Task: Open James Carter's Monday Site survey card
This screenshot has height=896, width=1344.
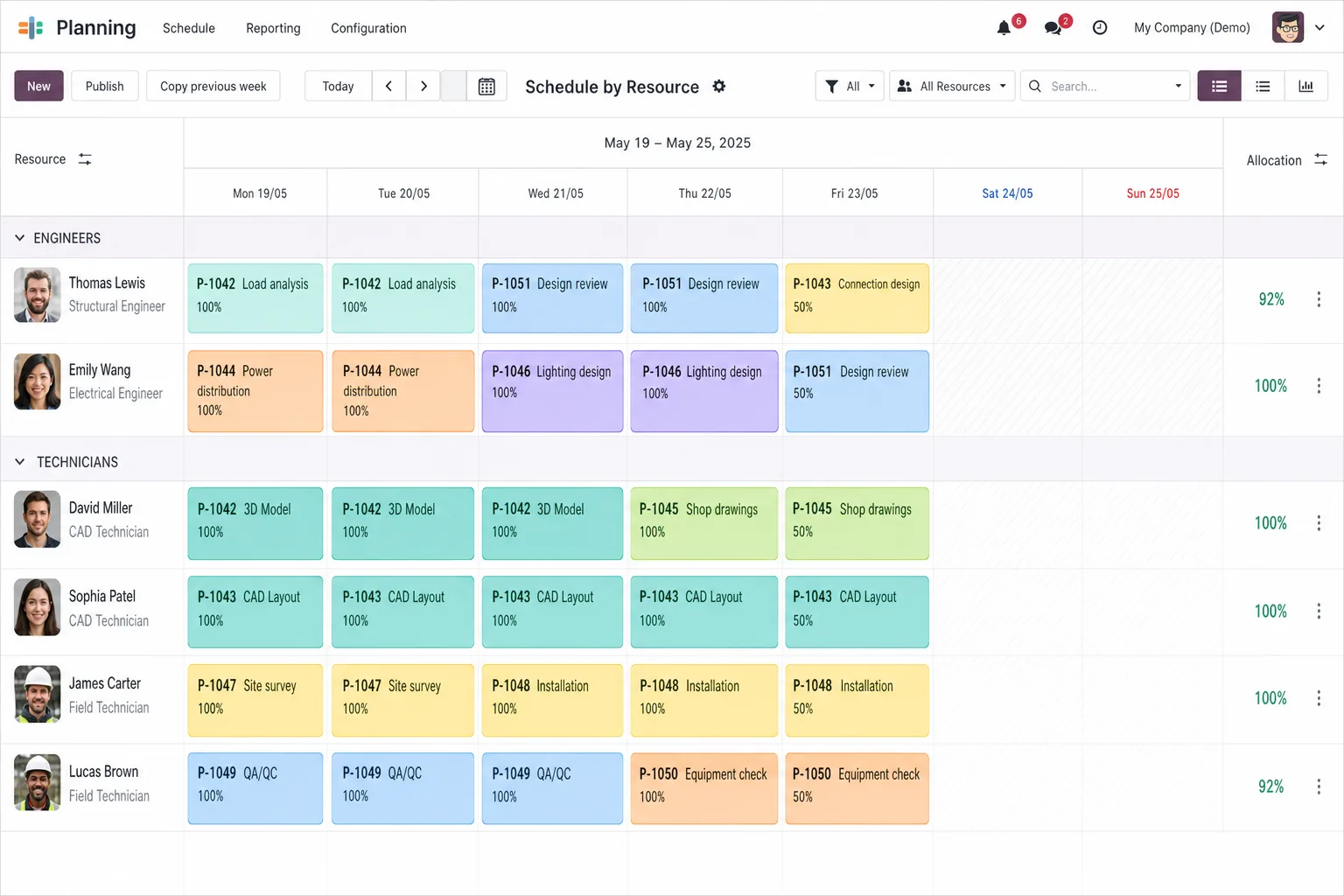Action: pyautogui.click(x=255, y=700)
